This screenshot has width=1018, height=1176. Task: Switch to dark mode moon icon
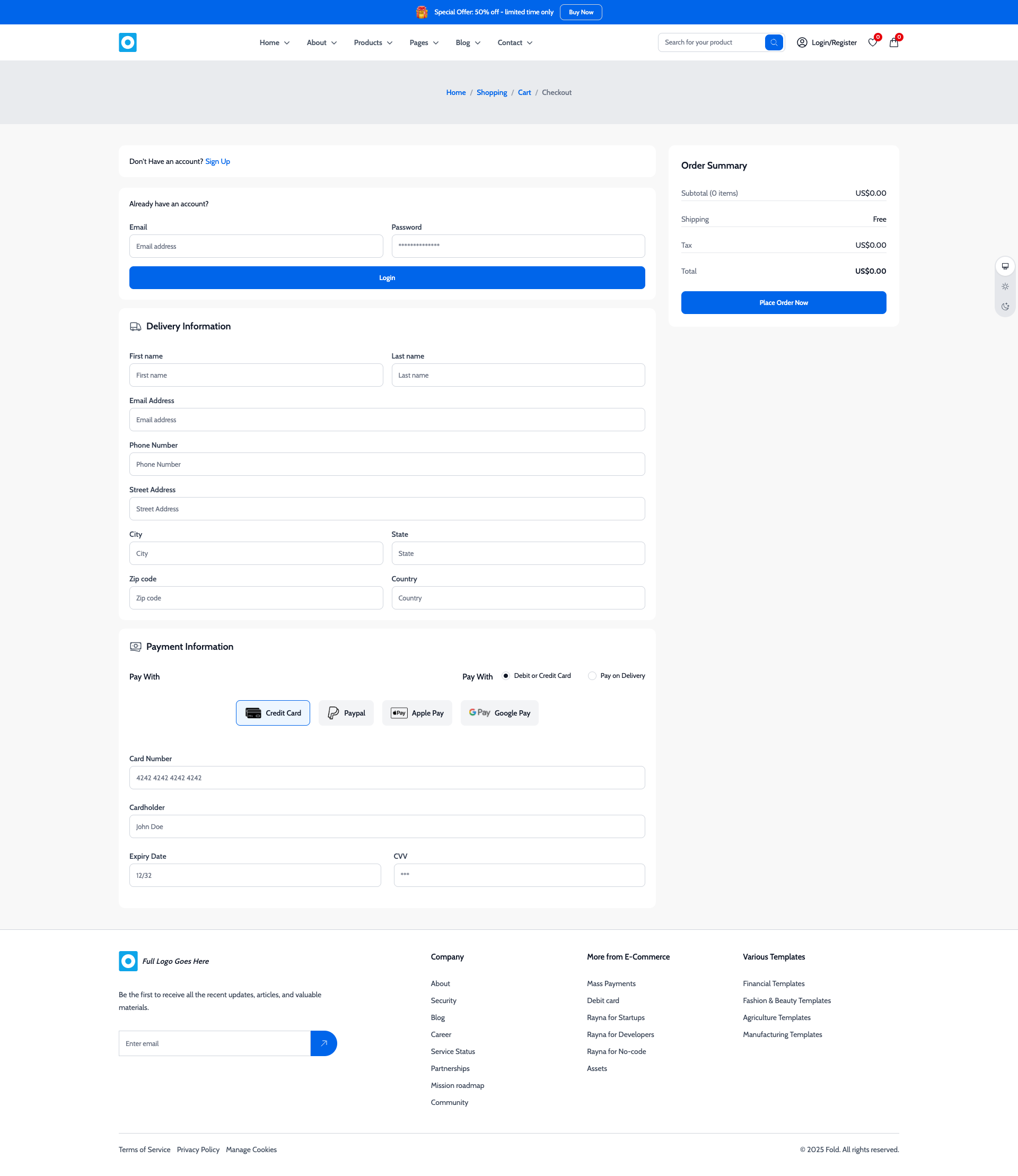tap(1004, 307)
